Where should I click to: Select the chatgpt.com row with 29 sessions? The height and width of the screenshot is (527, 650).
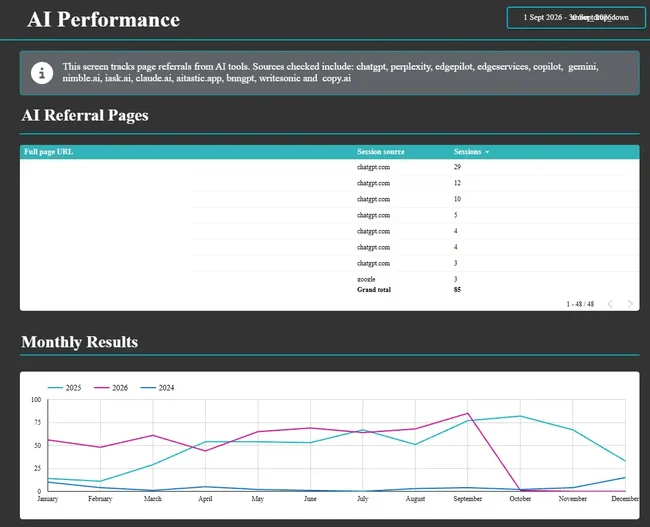(330, 167)
